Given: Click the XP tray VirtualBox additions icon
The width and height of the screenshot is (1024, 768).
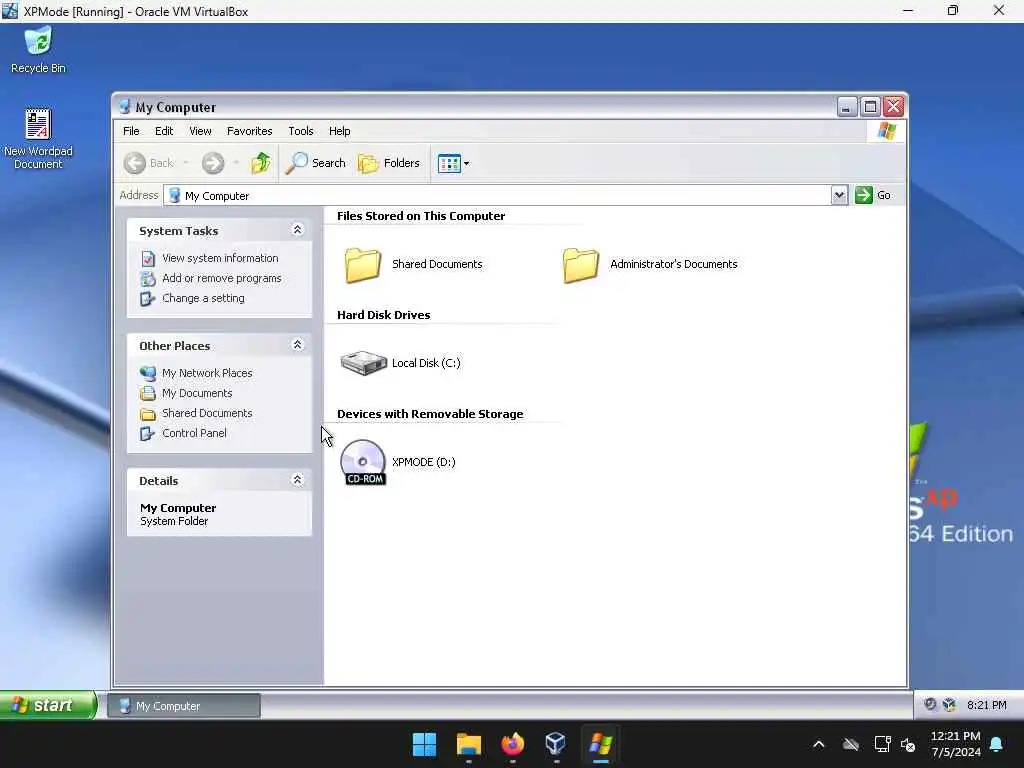Looking at the screenshot, I should (x=950, y=705).
